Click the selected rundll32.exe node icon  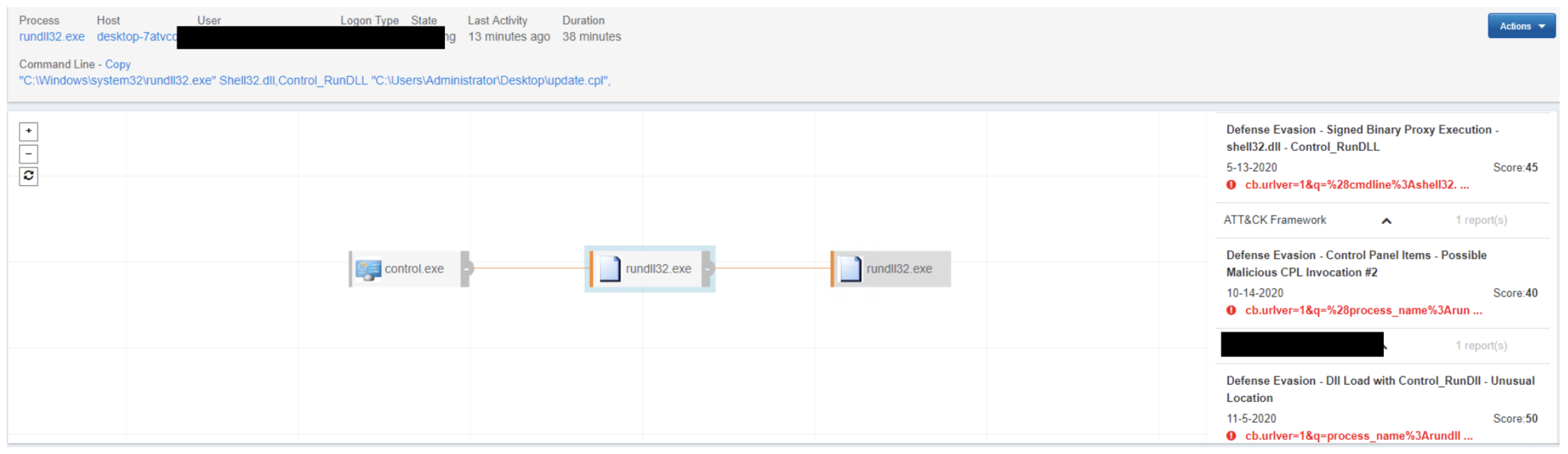pos(610,269)
